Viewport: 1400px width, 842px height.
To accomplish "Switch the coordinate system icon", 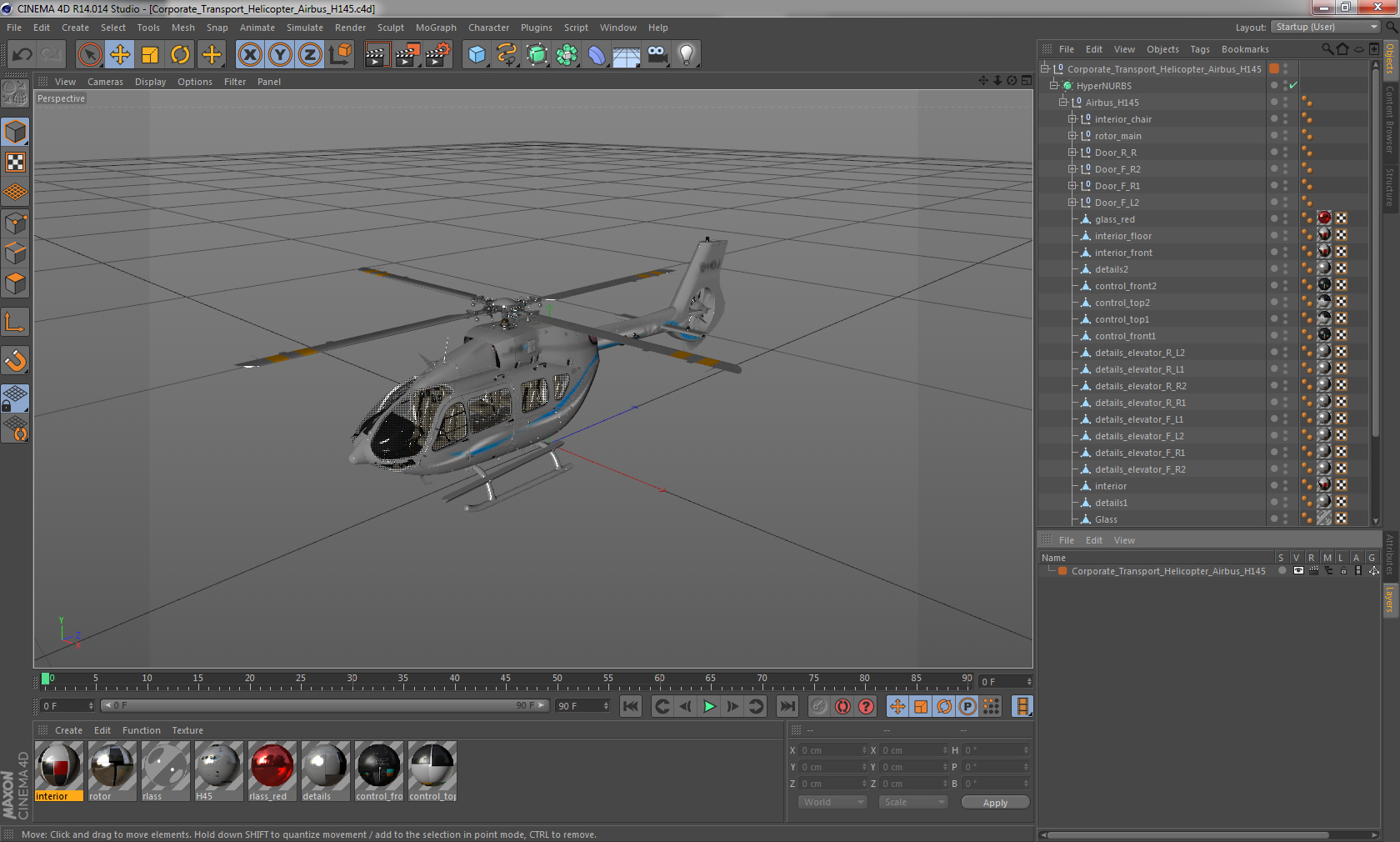I will 340,55.
